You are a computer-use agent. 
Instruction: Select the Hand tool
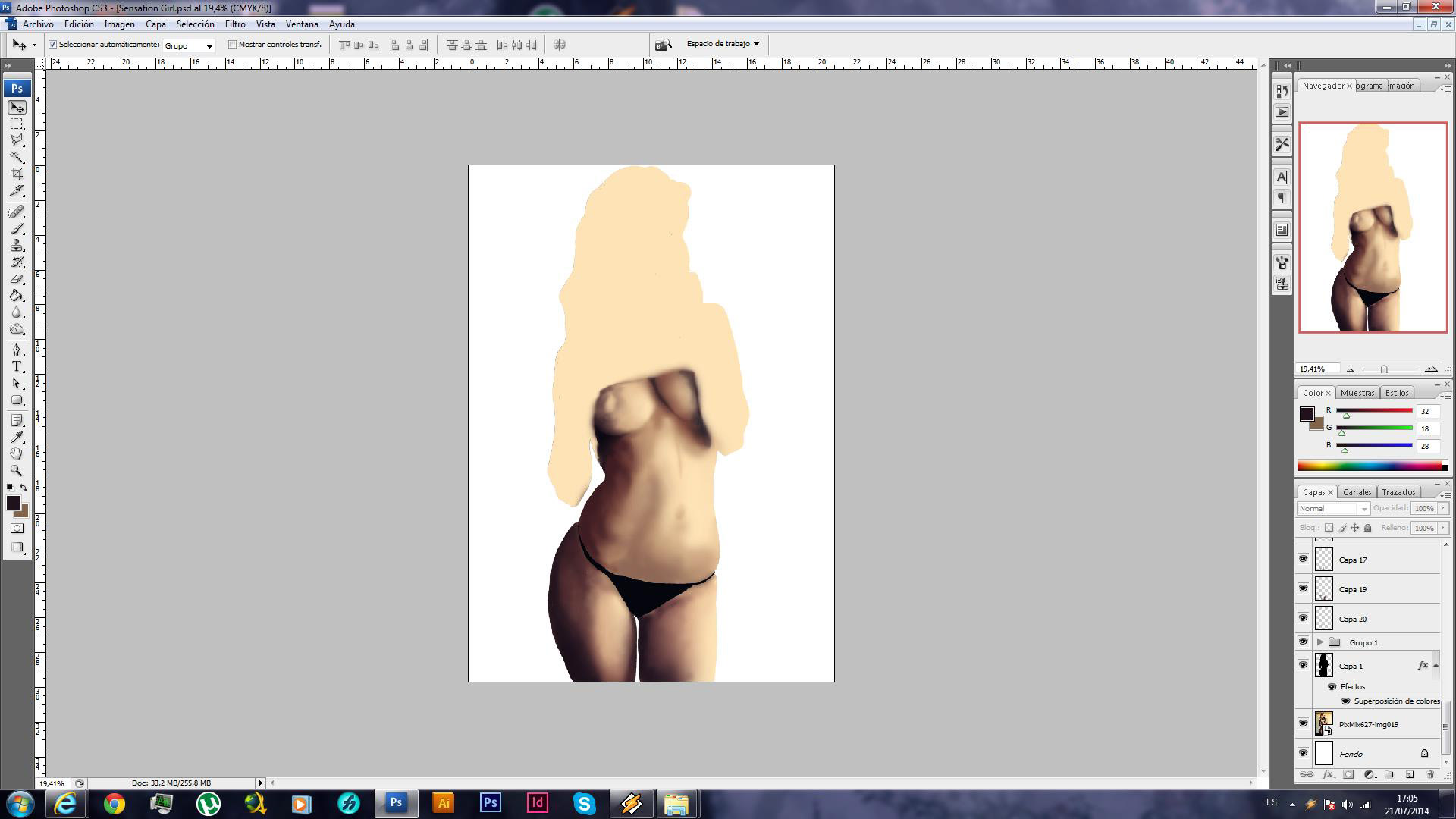click(x=17, y=453)
